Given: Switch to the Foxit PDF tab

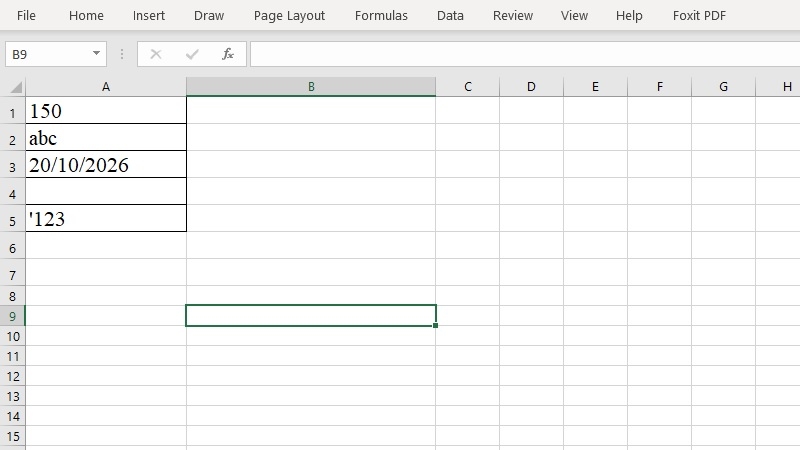Looking at the screenshot, I should point(699,15).
